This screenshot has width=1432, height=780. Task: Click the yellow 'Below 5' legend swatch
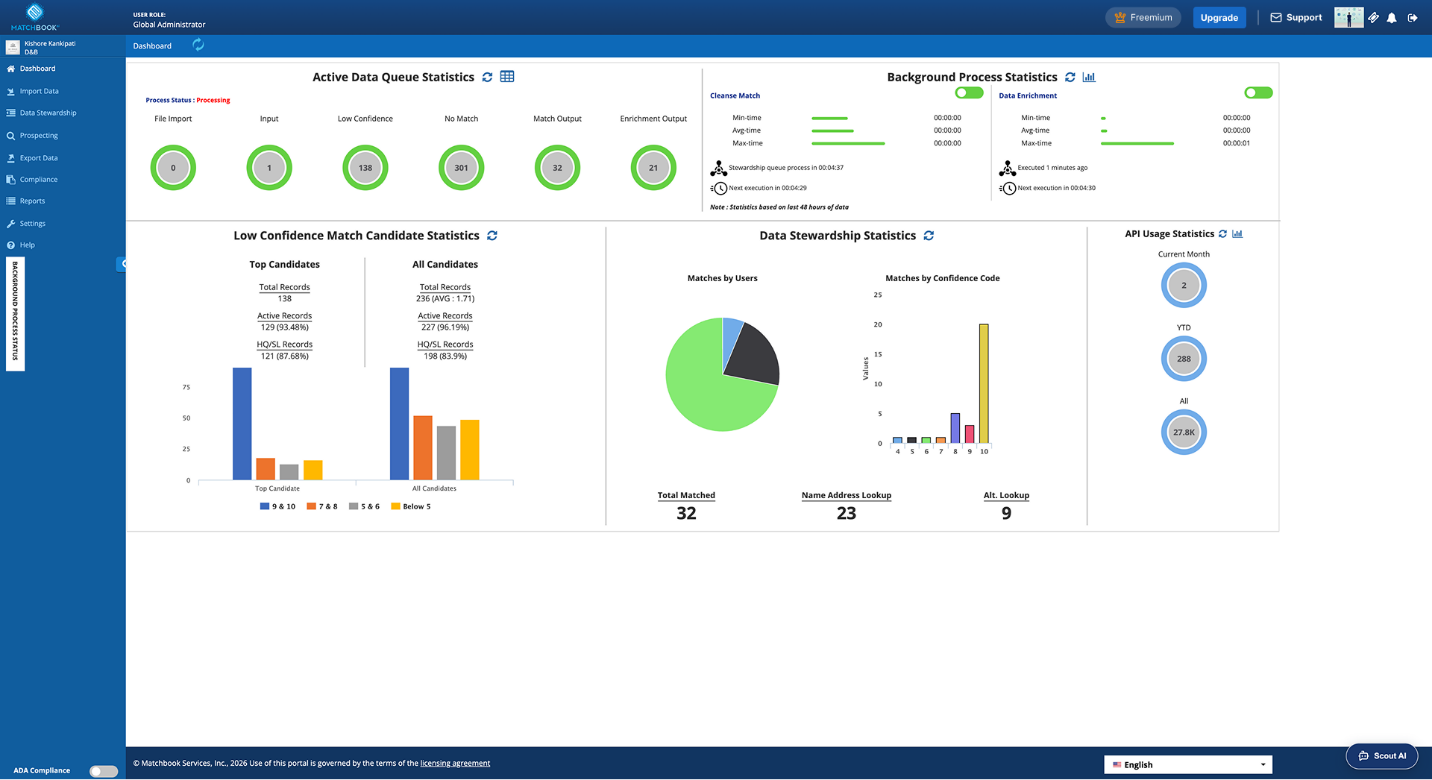(x=395, y=507)
